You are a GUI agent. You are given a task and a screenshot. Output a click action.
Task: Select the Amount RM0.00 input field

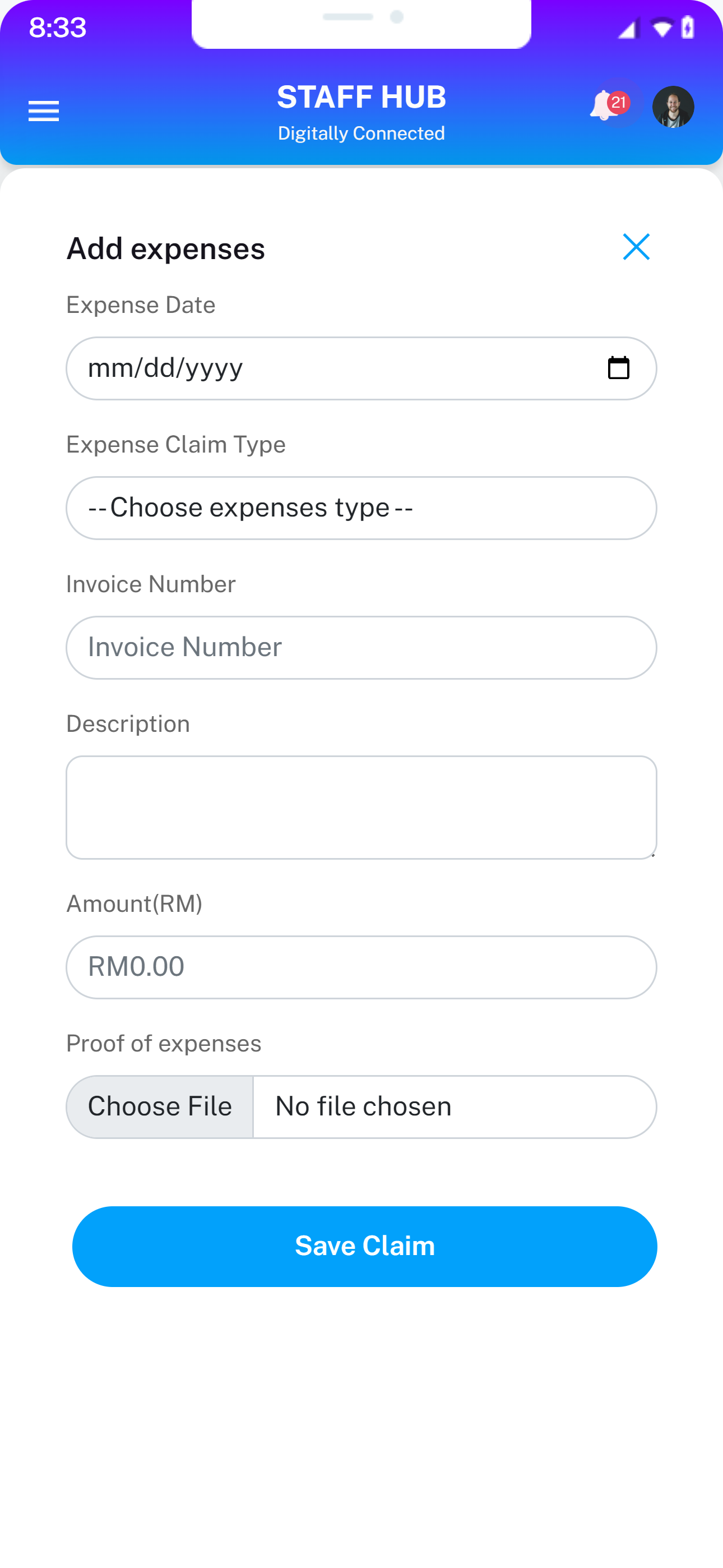pyautogui.click(x=361, y=967)
